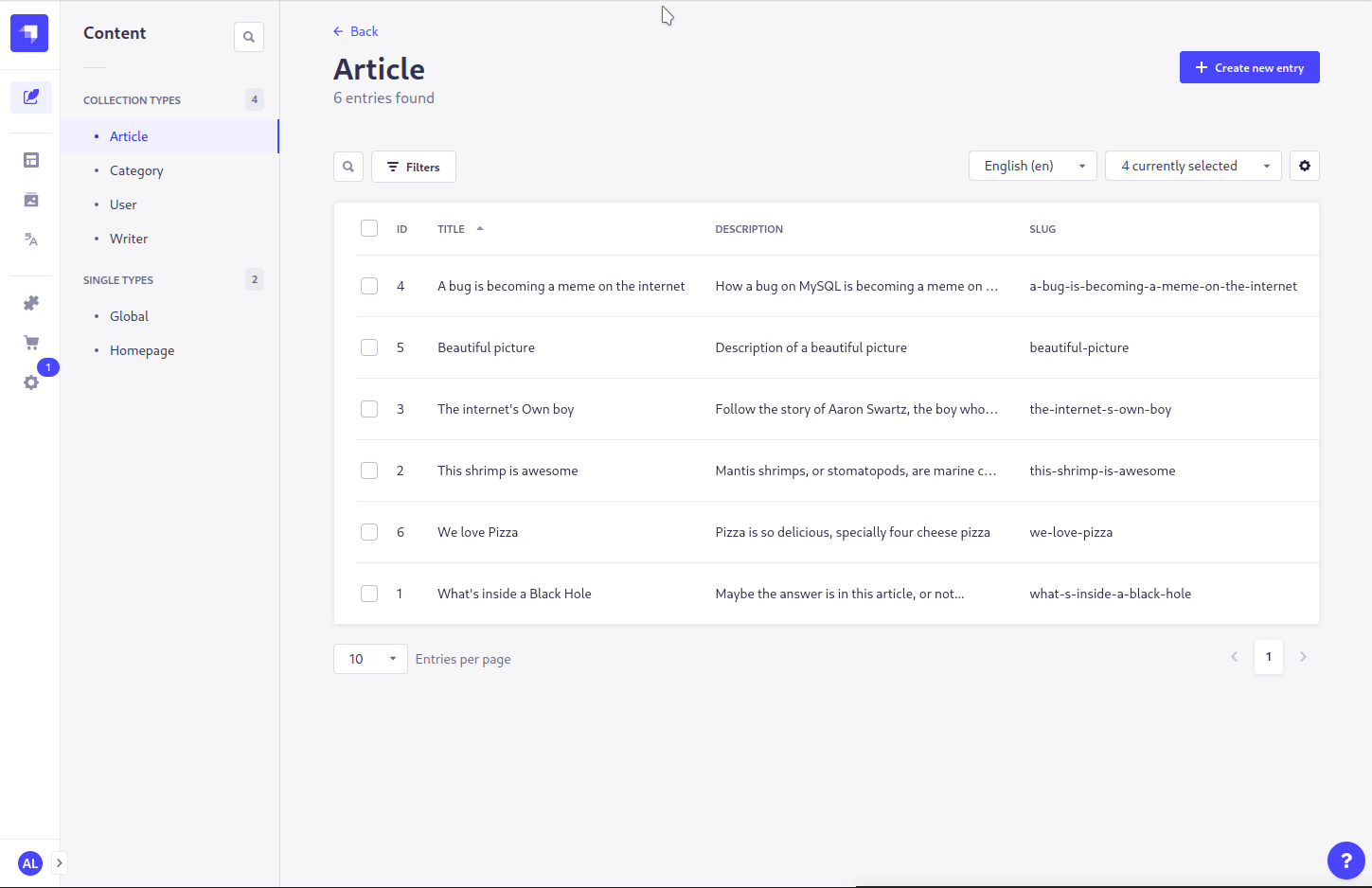Click the Back link above Article
Screen dimensions: 1372x888
click(x=355, y=30)
